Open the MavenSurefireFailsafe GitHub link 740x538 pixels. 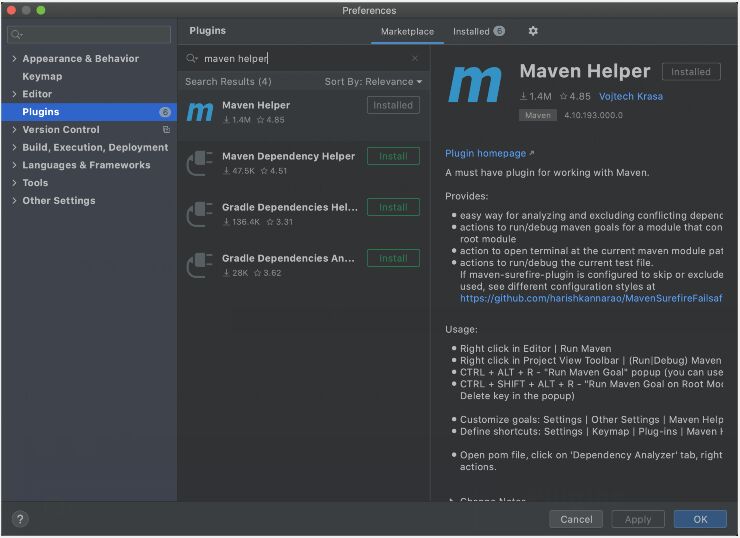(x=591, y=298)
